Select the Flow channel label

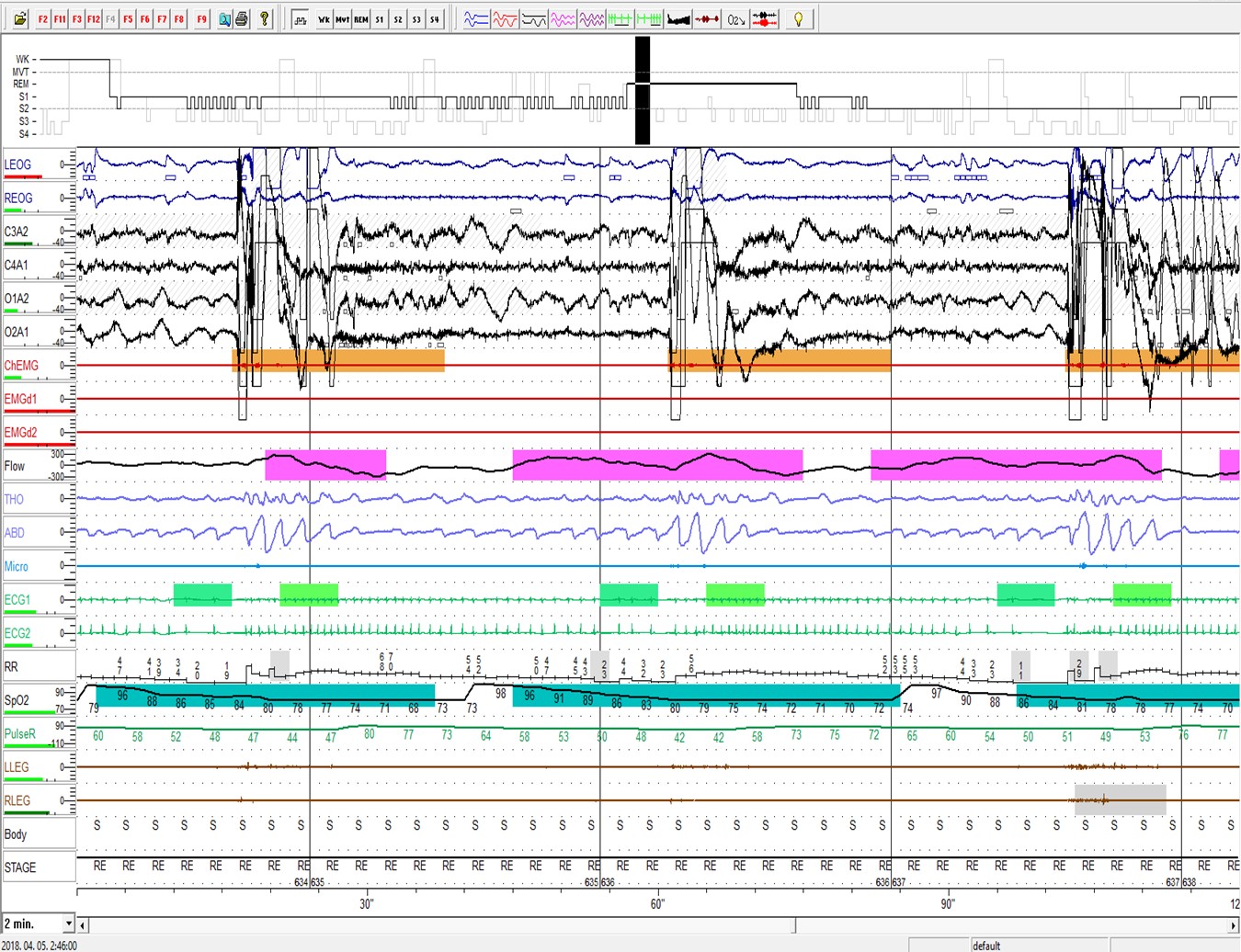tap(16, 466)
